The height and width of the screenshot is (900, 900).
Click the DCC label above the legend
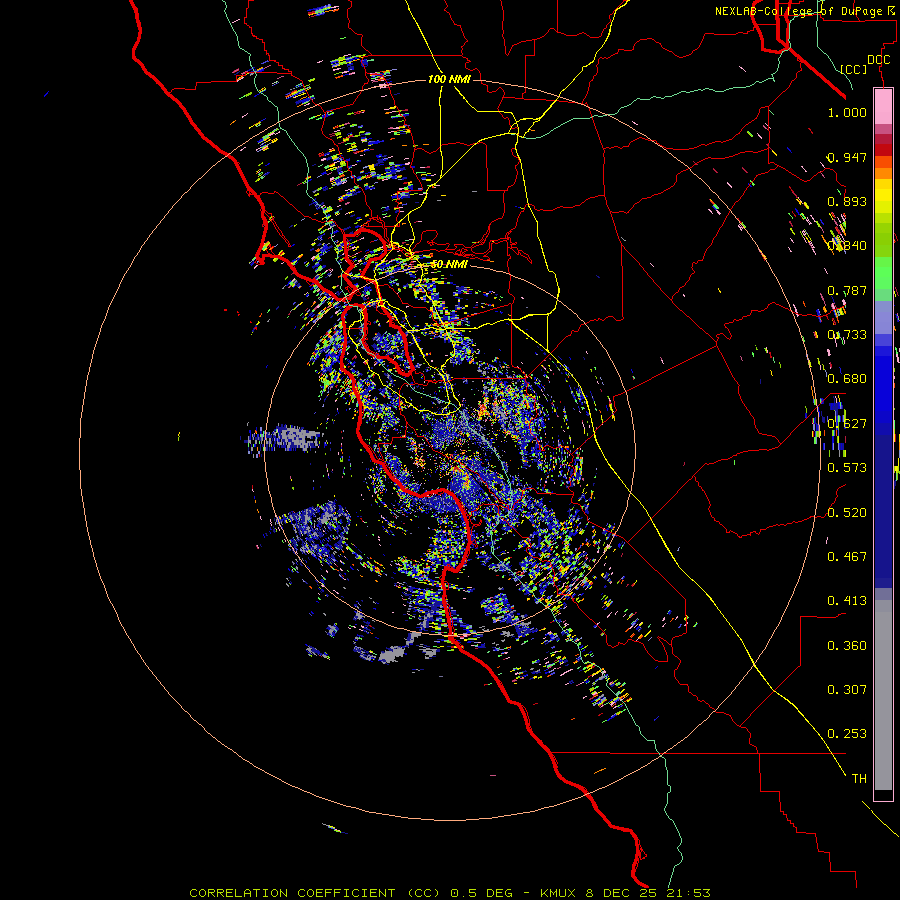click(878, 60)
